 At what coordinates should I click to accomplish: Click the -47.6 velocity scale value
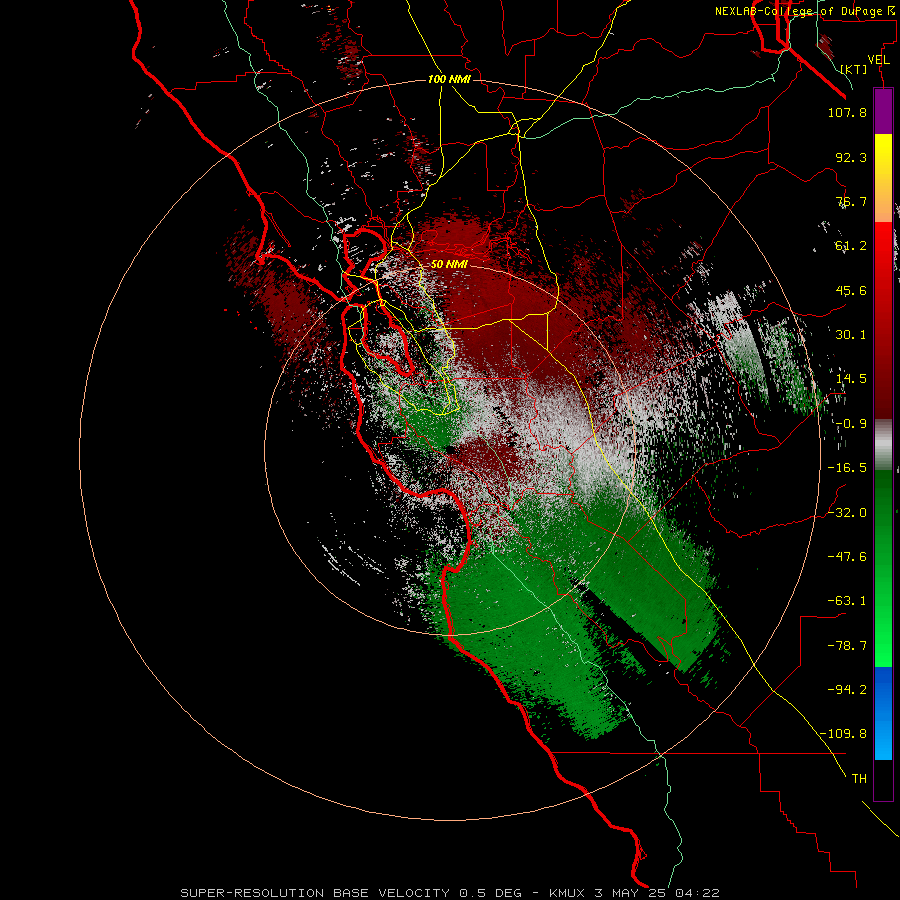tap(847, 557)
